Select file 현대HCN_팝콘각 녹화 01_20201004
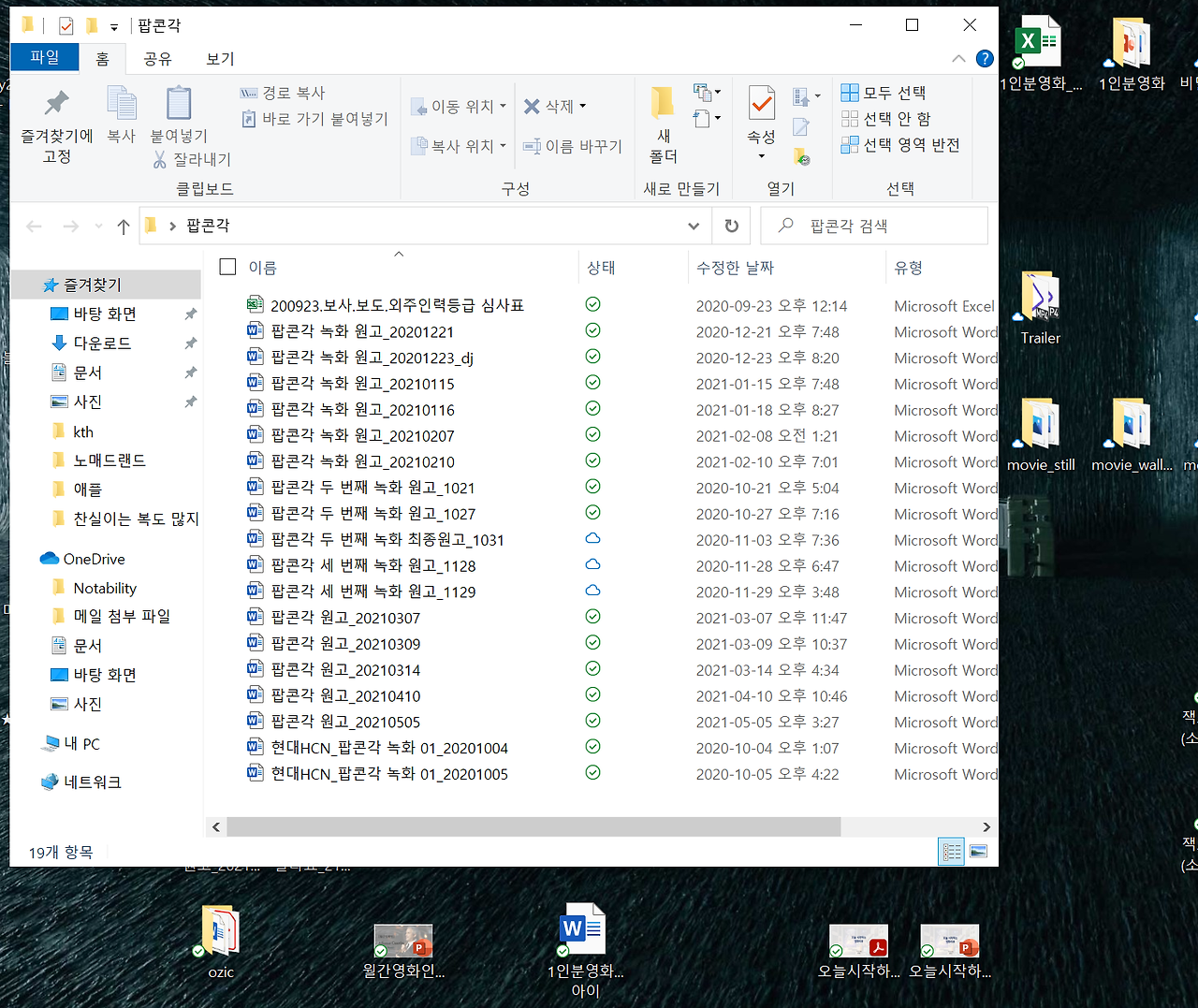Viewport: 1198px width, 1008px height. pyautogui.click(x=389, y=748)
